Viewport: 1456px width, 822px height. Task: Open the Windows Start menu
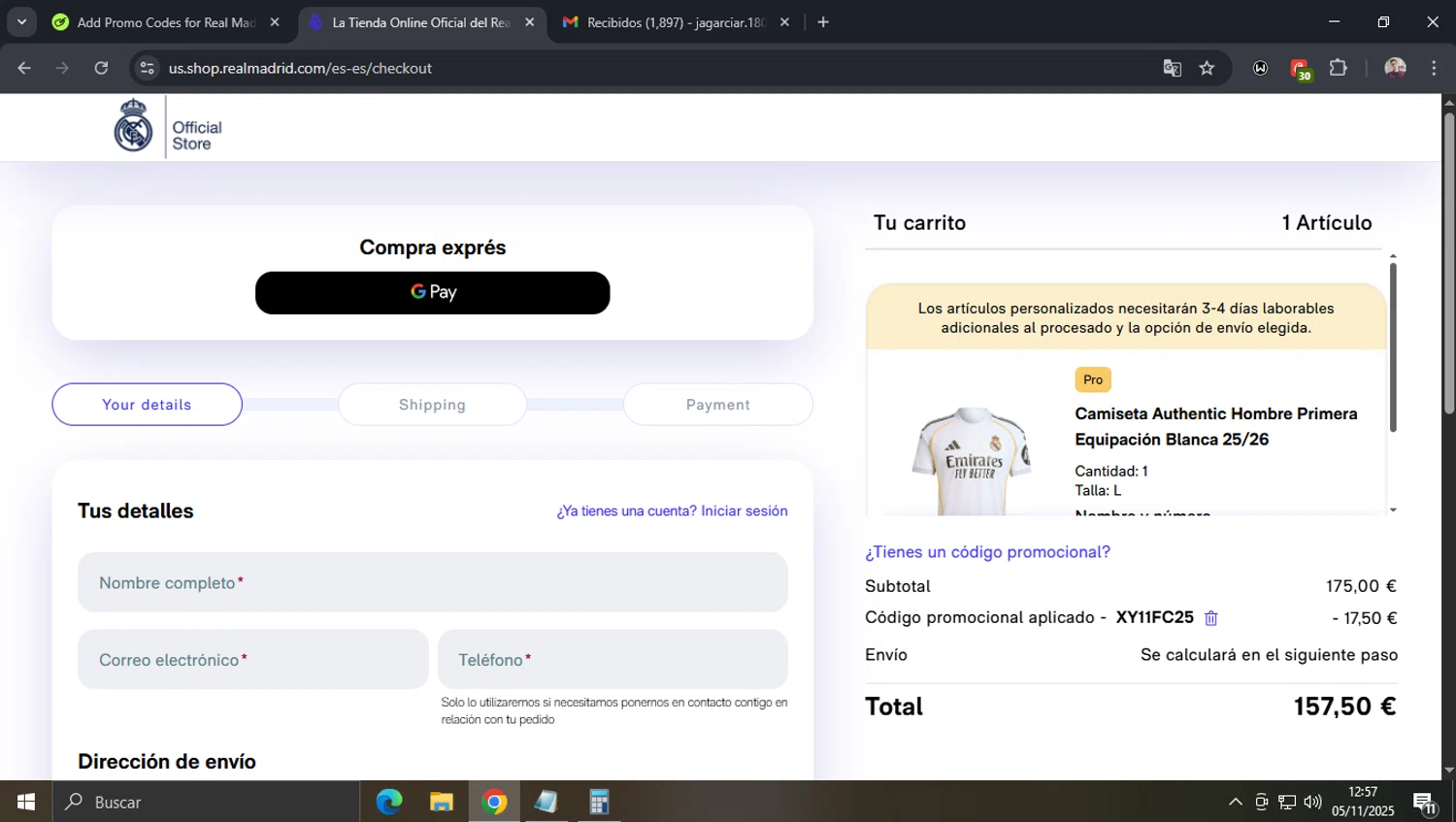26,802
